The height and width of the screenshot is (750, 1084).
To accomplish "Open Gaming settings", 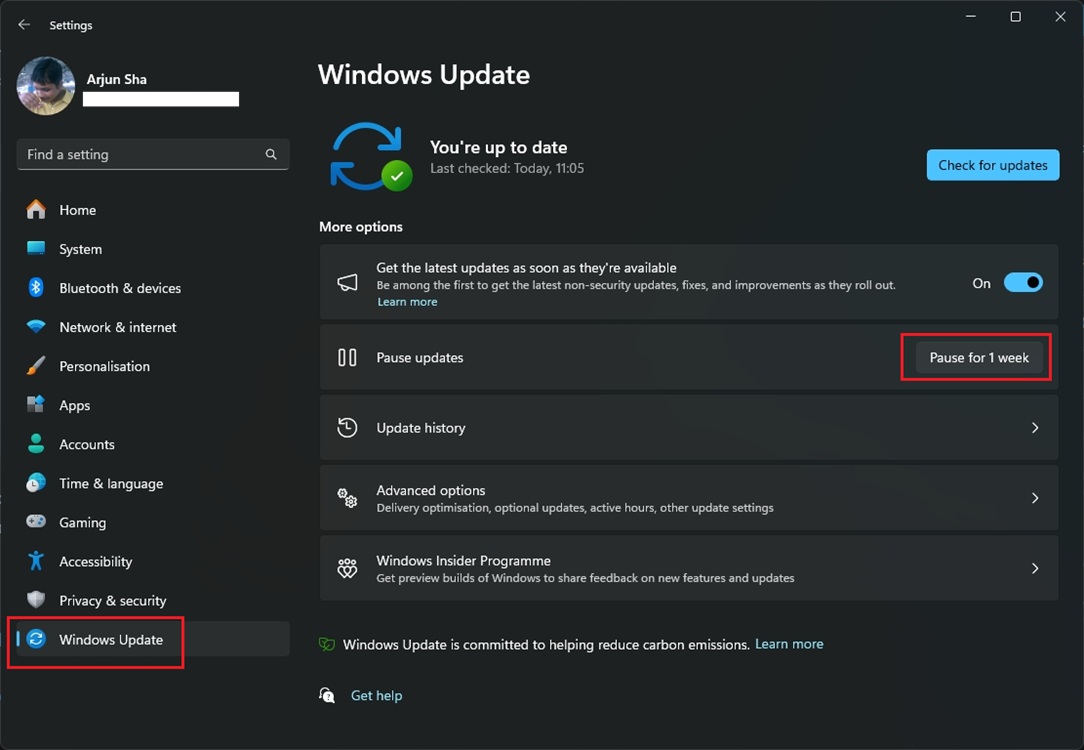I will [82, 522].
